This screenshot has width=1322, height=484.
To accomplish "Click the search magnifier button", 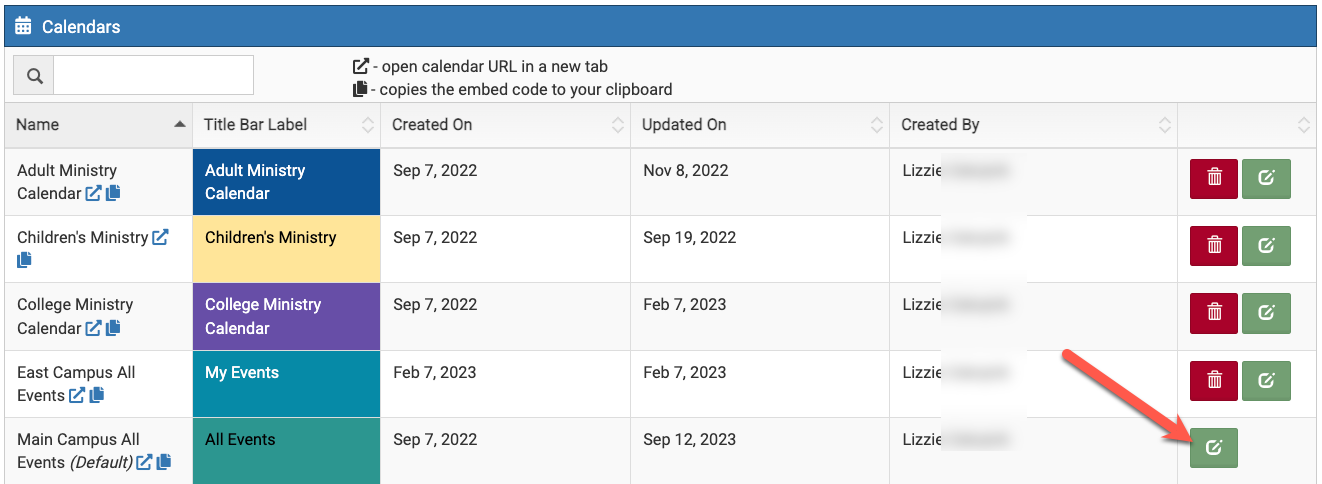I will (x=34, y=75).
